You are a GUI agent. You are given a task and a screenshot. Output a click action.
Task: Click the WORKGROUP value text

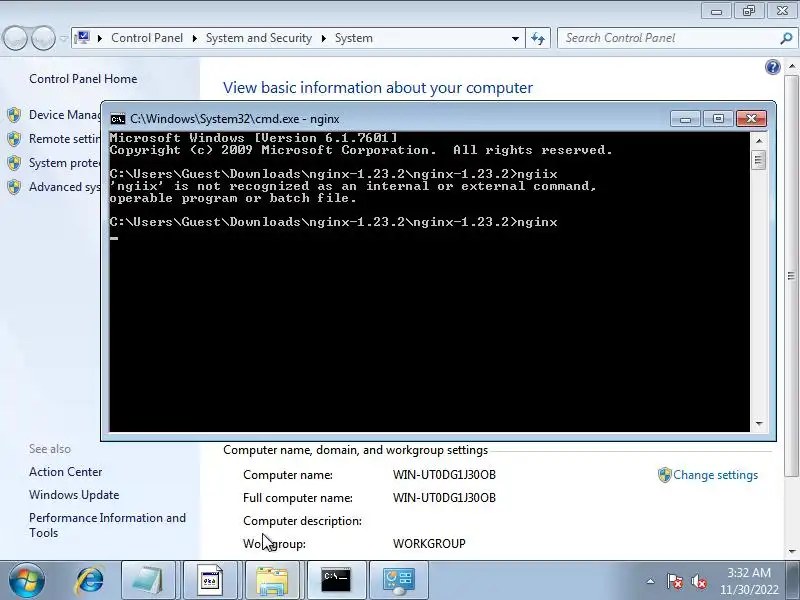(x=429, y=544)
